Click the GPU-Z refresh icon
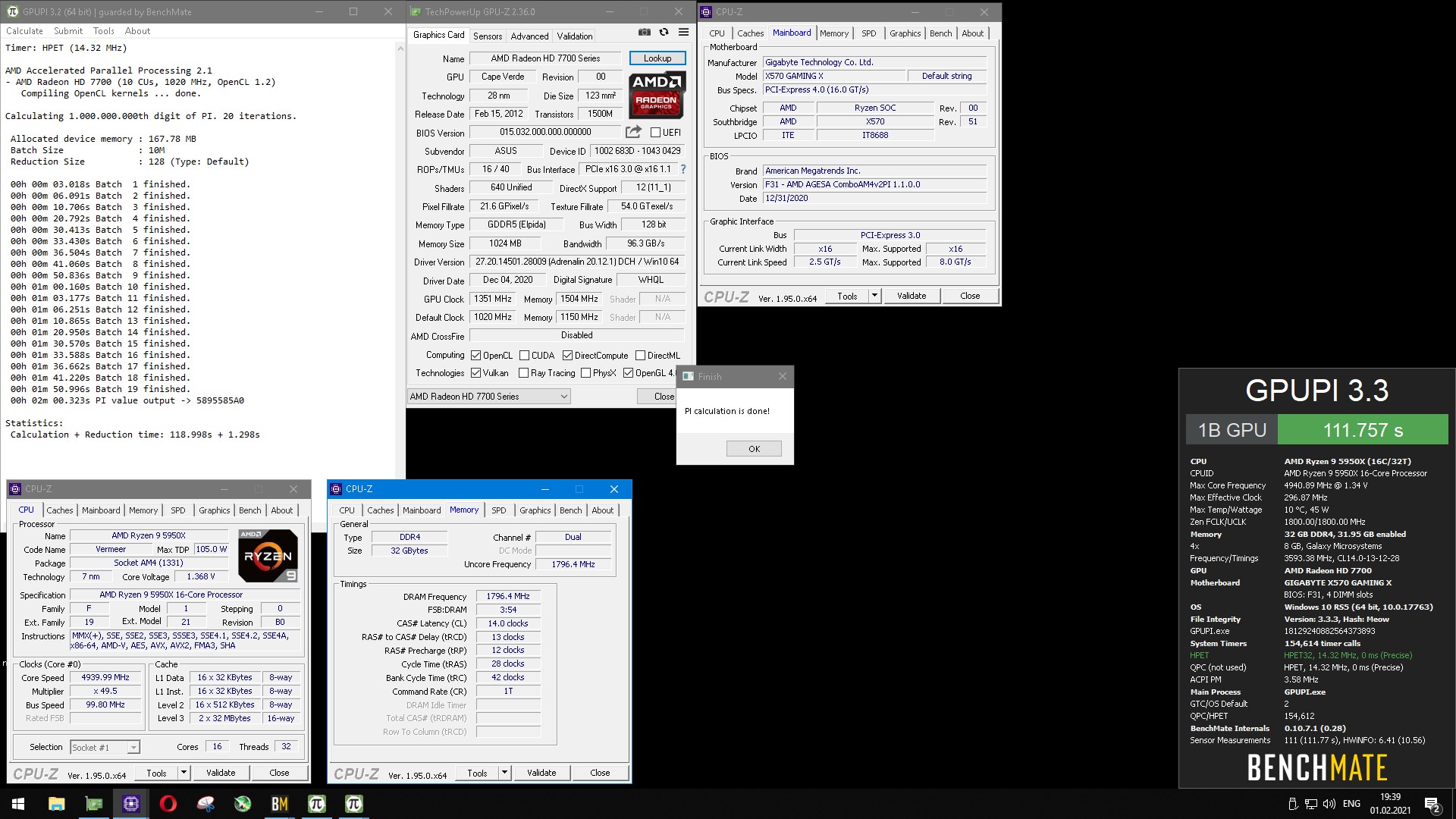Viewport: 1456px width, 819px height. pos(664,33)
